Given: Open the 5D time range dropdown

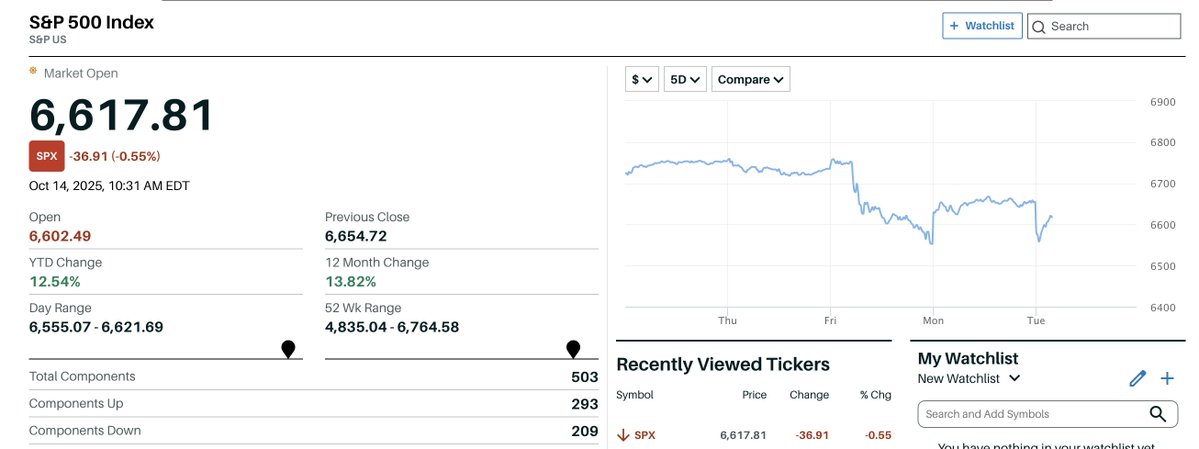Looking at the screenshot, I should coord(685,80).
